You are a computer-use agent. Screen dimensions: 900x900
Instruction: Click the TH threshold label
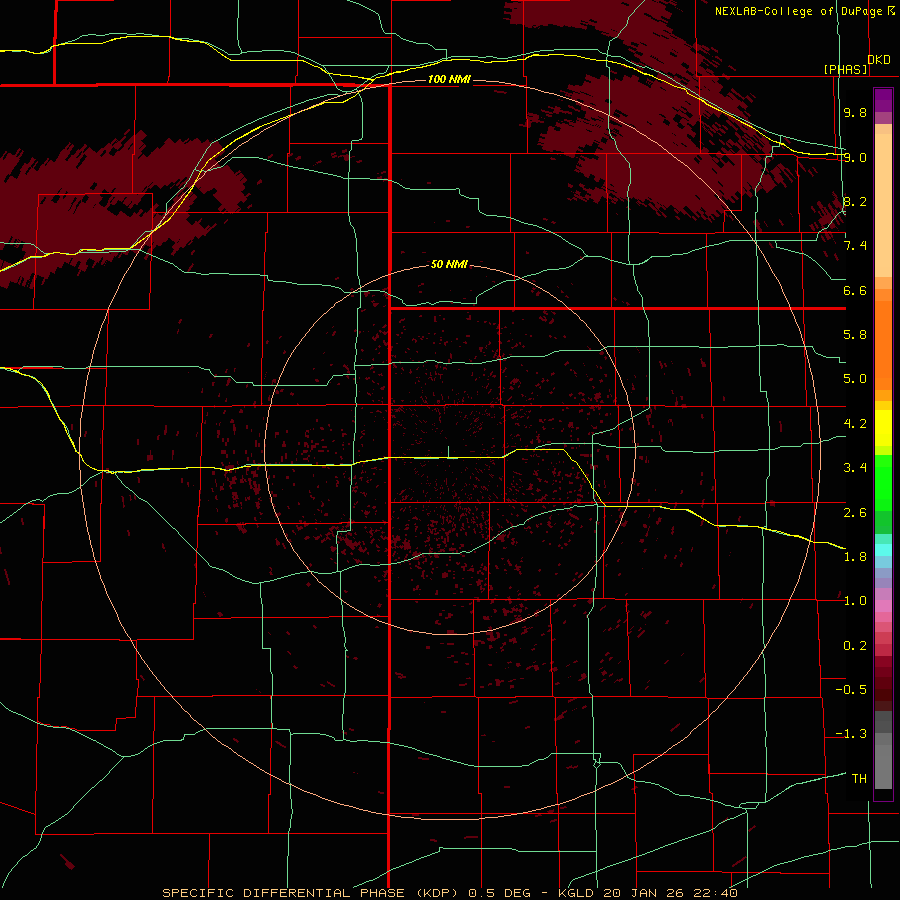[x=859, y=778]
